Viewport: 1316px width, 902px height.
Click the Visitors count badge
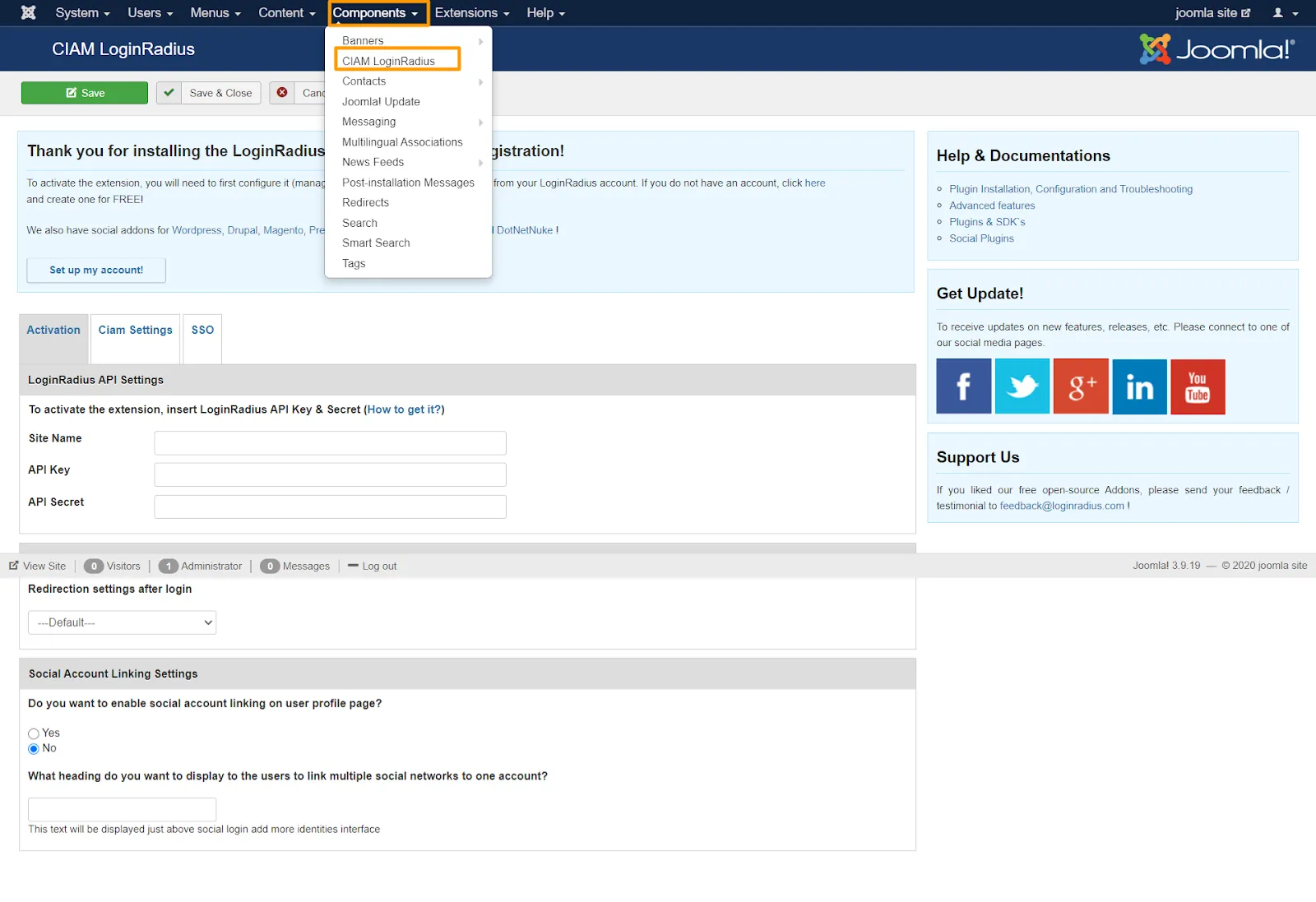pos(94,566)
